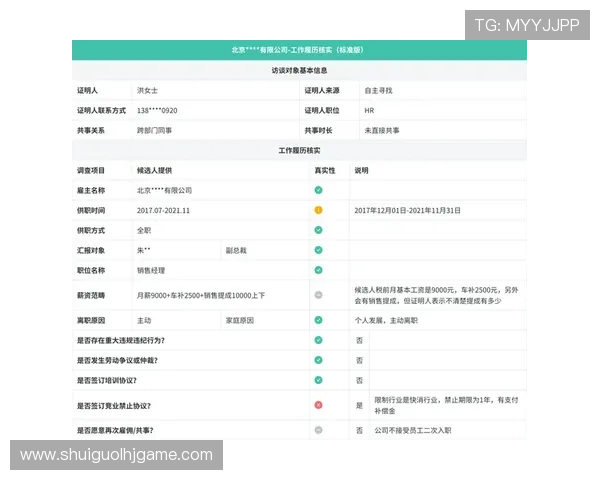The image size is (600, 480).
Task: Click the 雇主名称 row label
Action: click(x=91, y=190)
